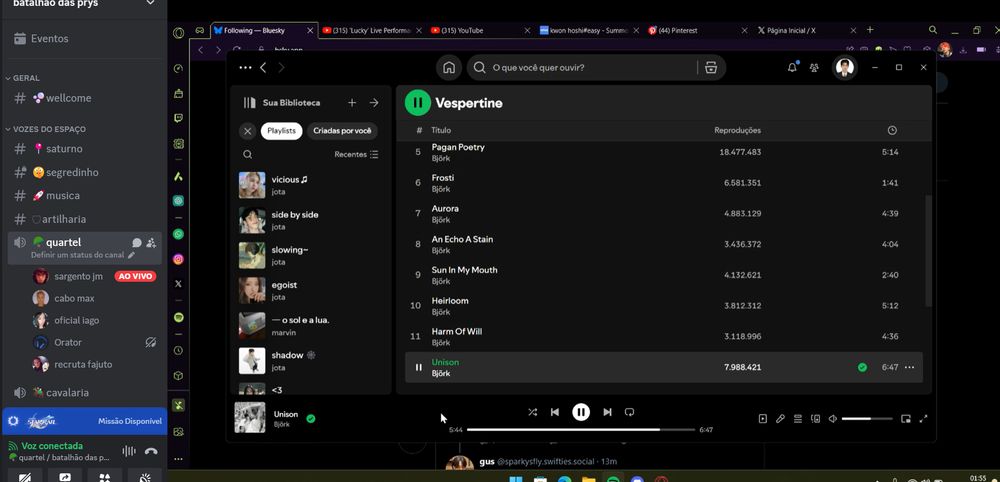Viewport: 1000px width, 482px height.
Task: Toggle the Playlists filter chip
Action: pos(281,131)
